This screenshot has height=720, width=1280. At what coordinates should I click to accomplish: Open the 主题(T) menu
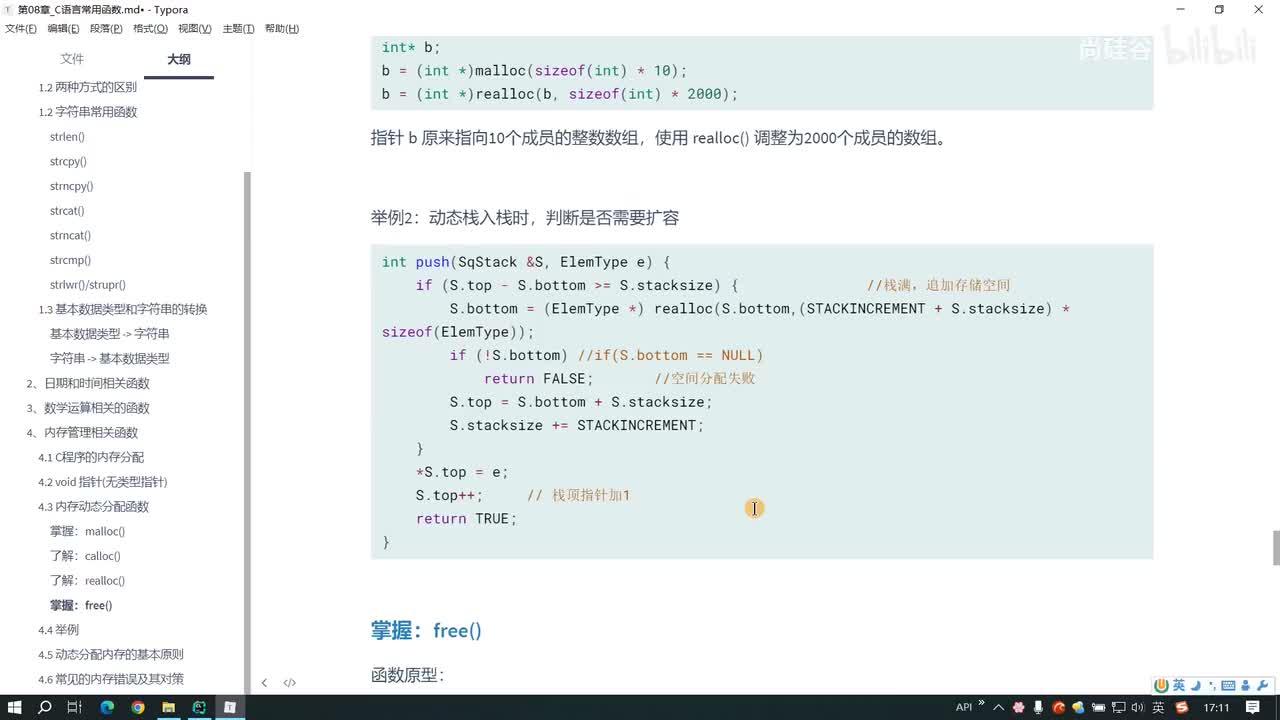point(238,29)
